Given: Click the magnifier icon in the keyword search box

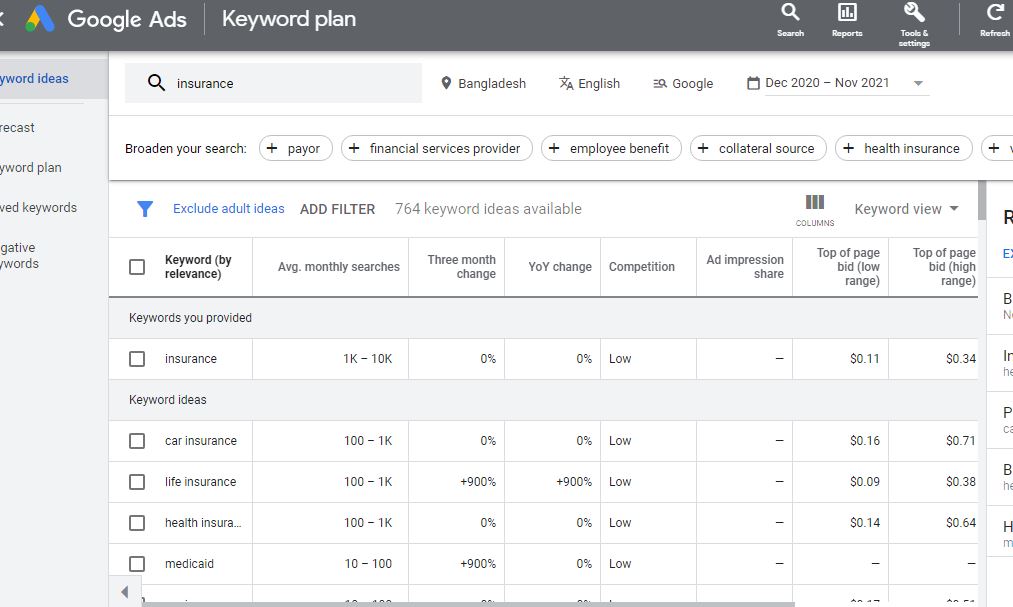Looking at the screenshot, I should [x=156, y=83].
